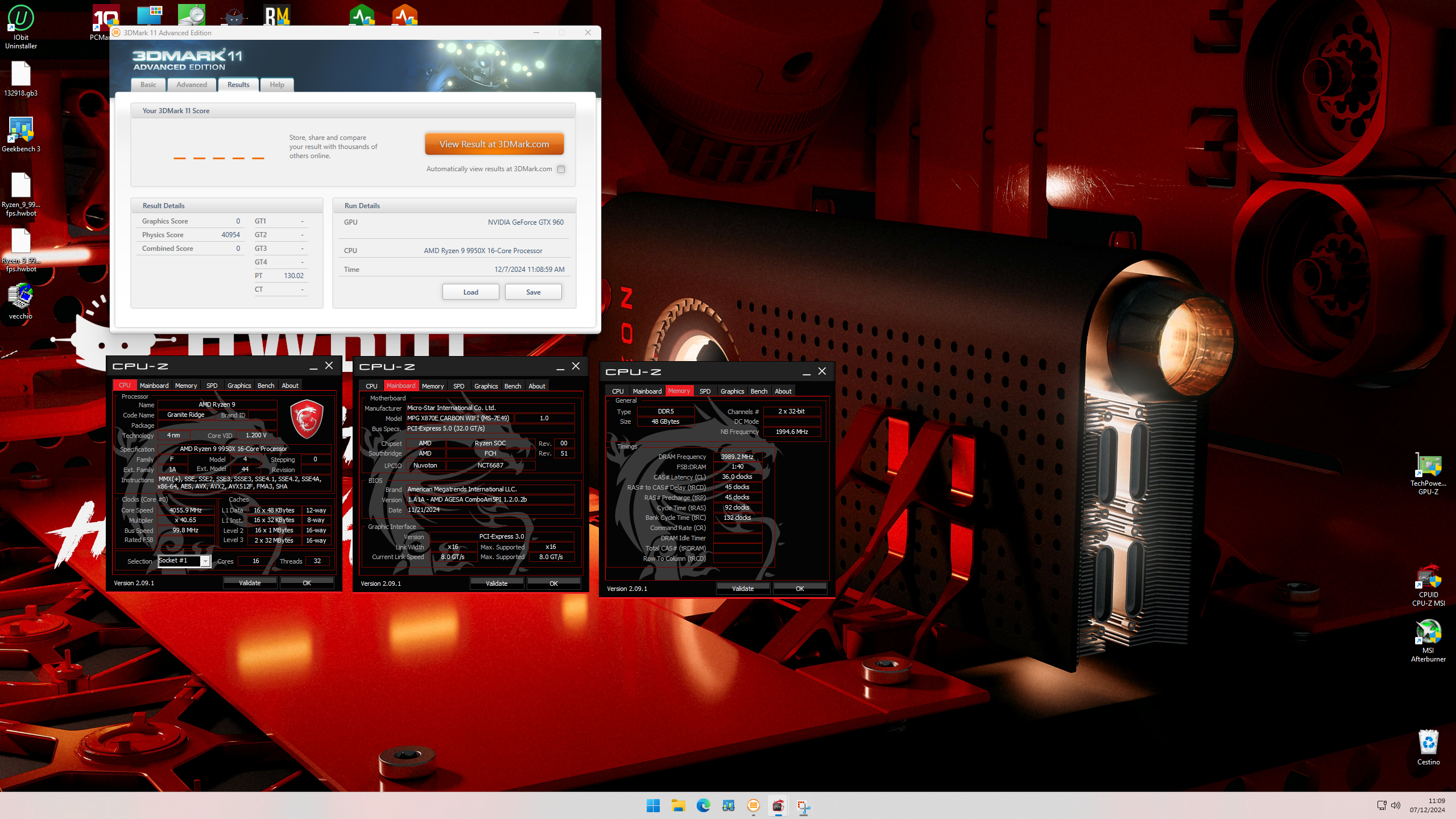The height and width of the screenshot is (819, 1456).
Task: Click the DRAM Frequency value 3989.2 MHz
Action: coord(737,457)
